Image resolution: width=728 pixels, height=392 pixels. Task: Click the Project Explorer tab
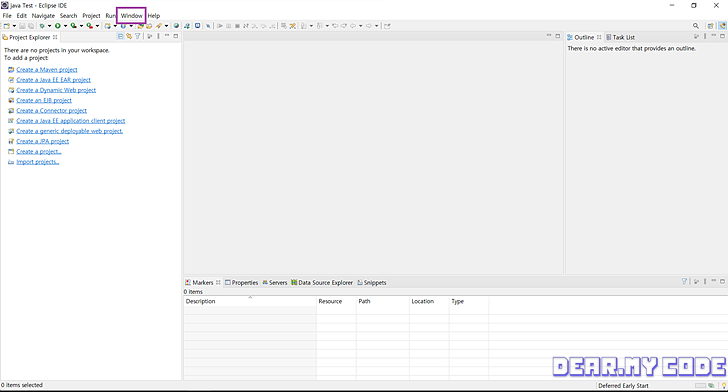[x=29, y=37]
